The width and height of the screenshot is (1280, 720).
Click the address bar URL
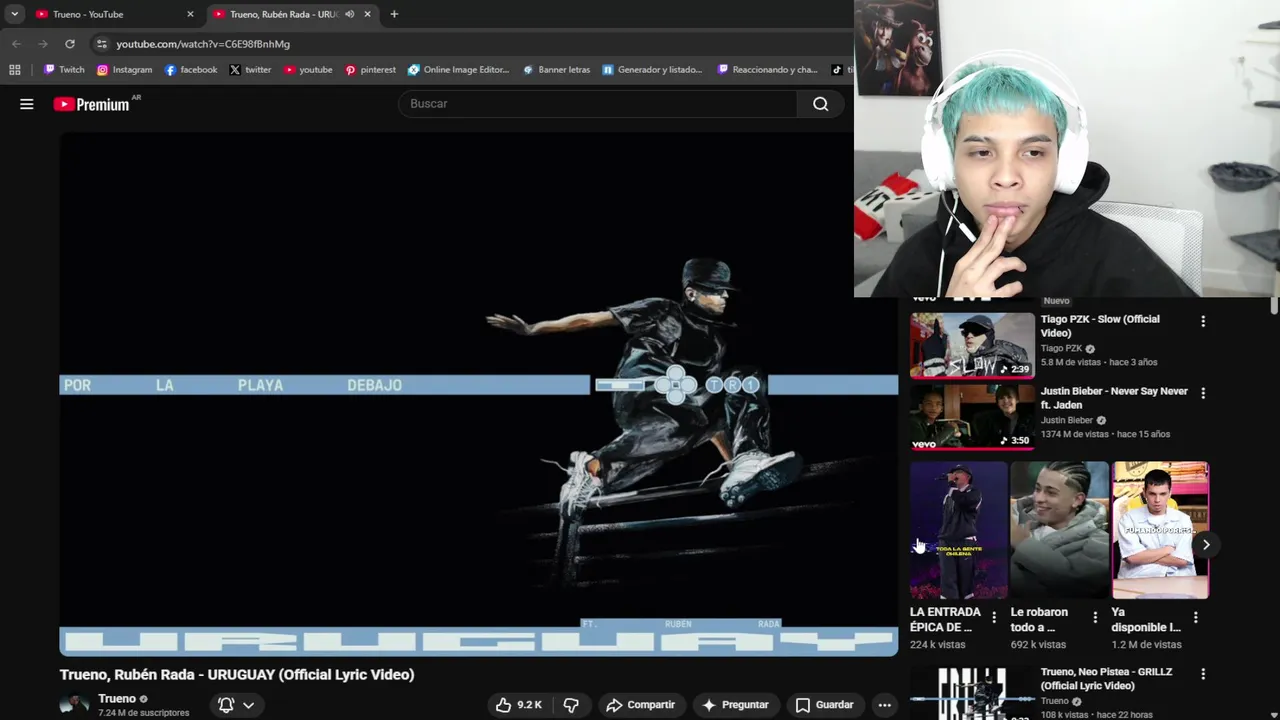pyautogui.click(x=203, y=44)
